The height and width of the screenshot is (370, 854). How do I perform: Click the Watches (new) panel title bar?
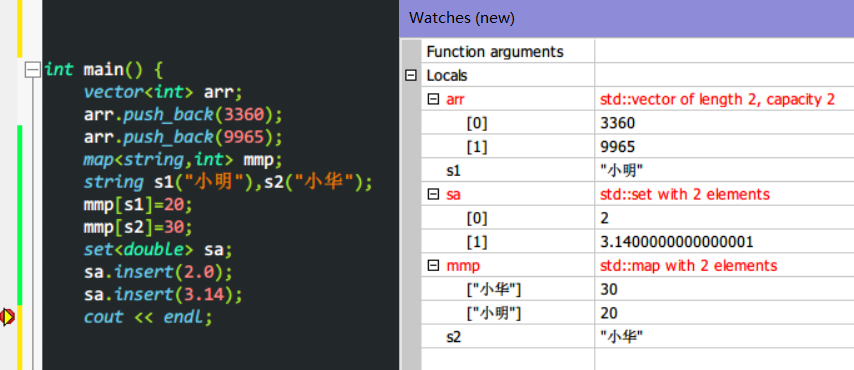626,18
